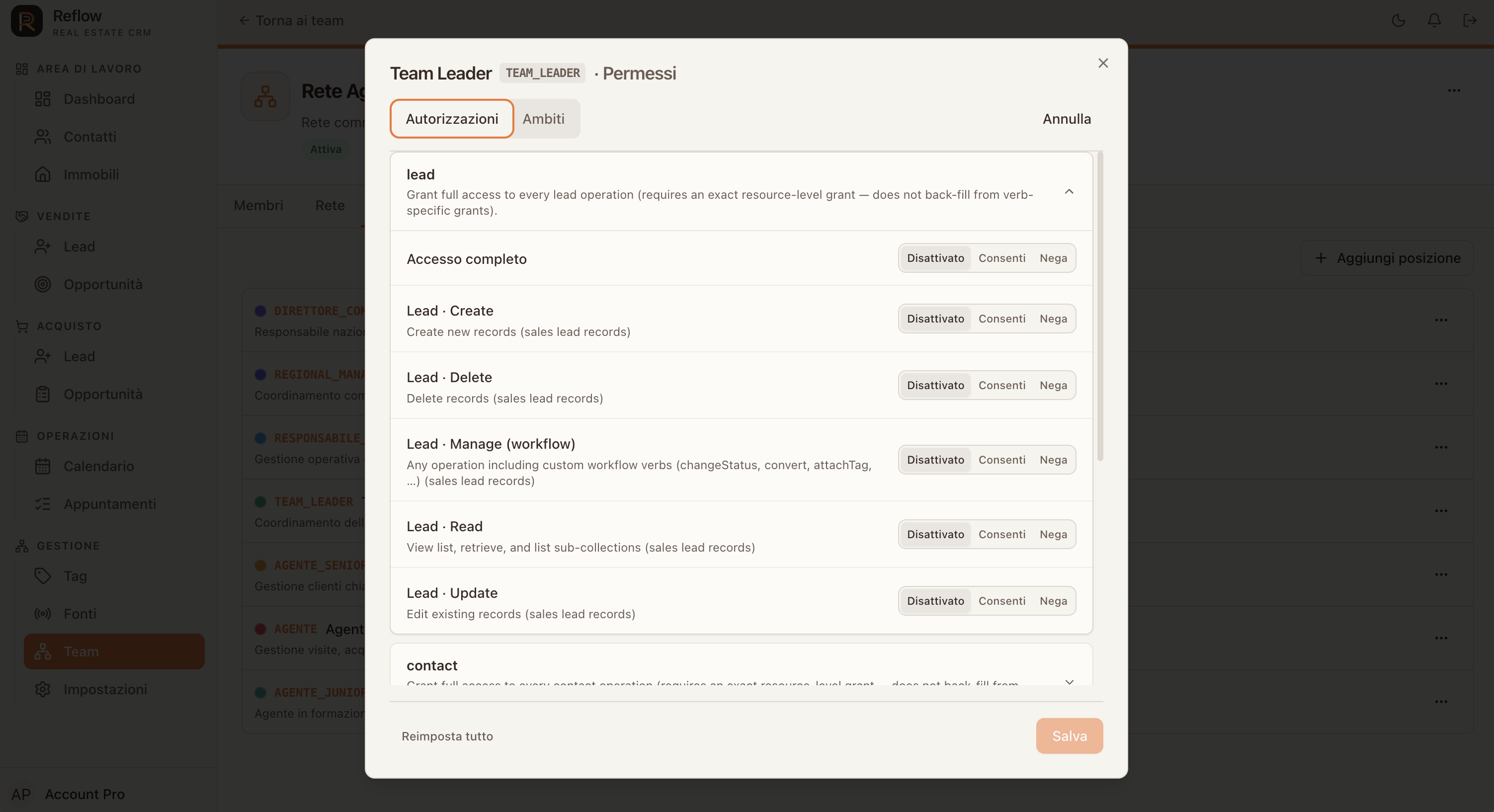Open Opportunità under Acquisto section

[114, 395]
